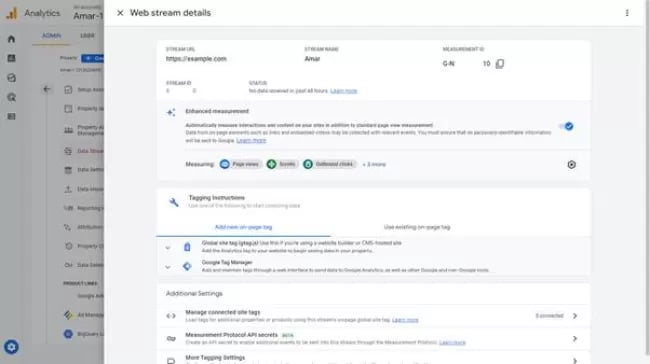Click the Measurement Protocol key icon
The height and width of the screenshot is (364, 650).
tap(171, 339)
